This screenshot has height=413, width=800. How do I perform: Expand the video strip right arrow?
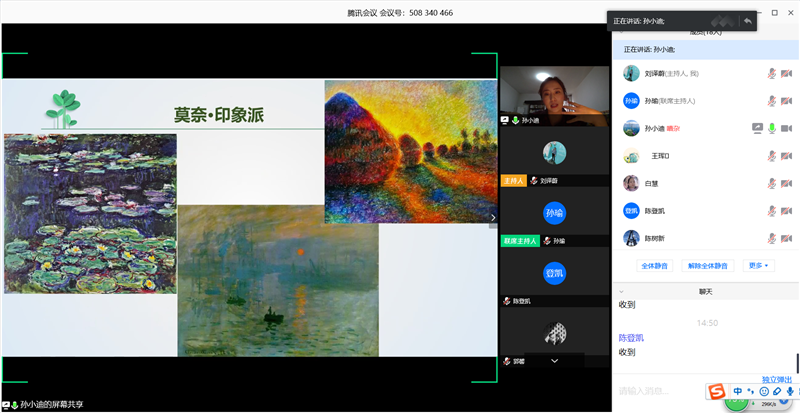pos(493,217)
